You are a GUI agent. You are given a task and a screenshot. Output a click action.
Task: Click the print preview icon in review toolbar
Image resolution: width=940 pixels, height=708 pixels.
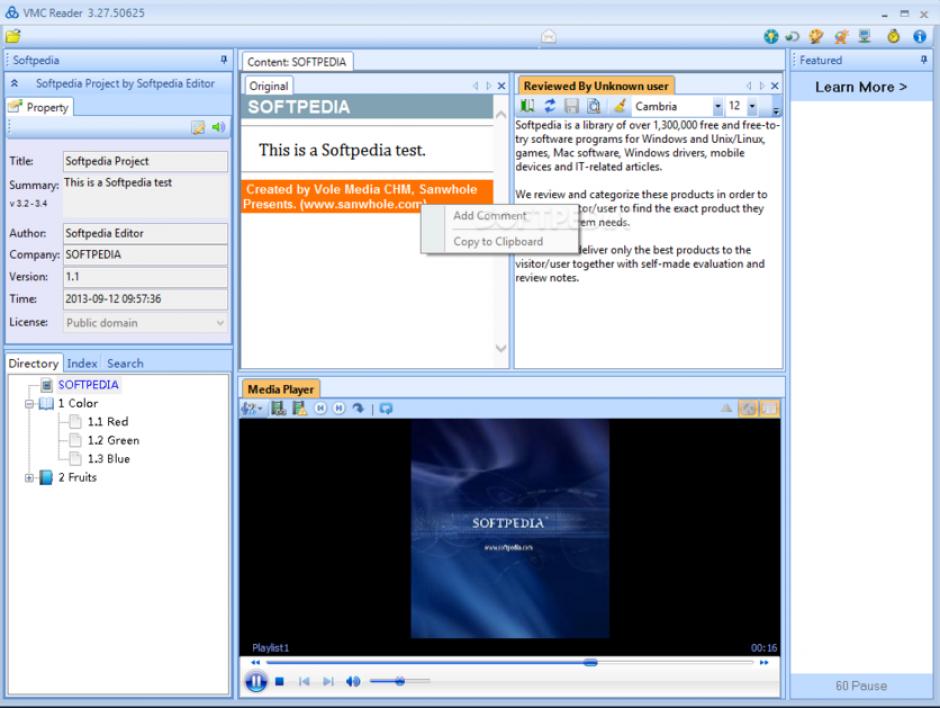point(593,106)
